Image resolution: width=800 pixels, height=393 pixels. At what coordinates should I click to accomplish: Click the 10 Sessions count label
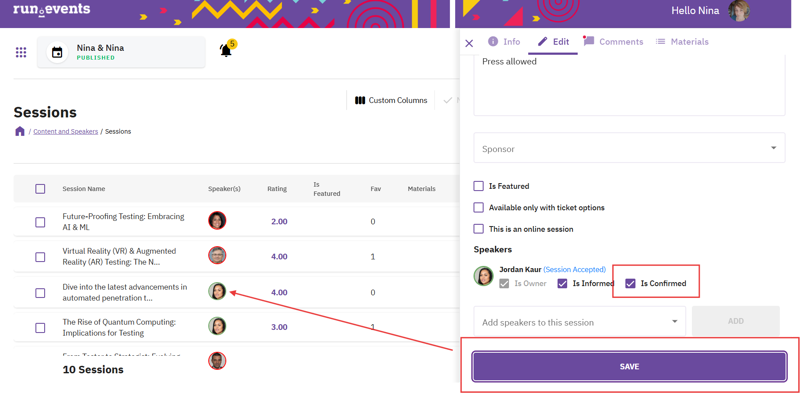coord(93,370)
